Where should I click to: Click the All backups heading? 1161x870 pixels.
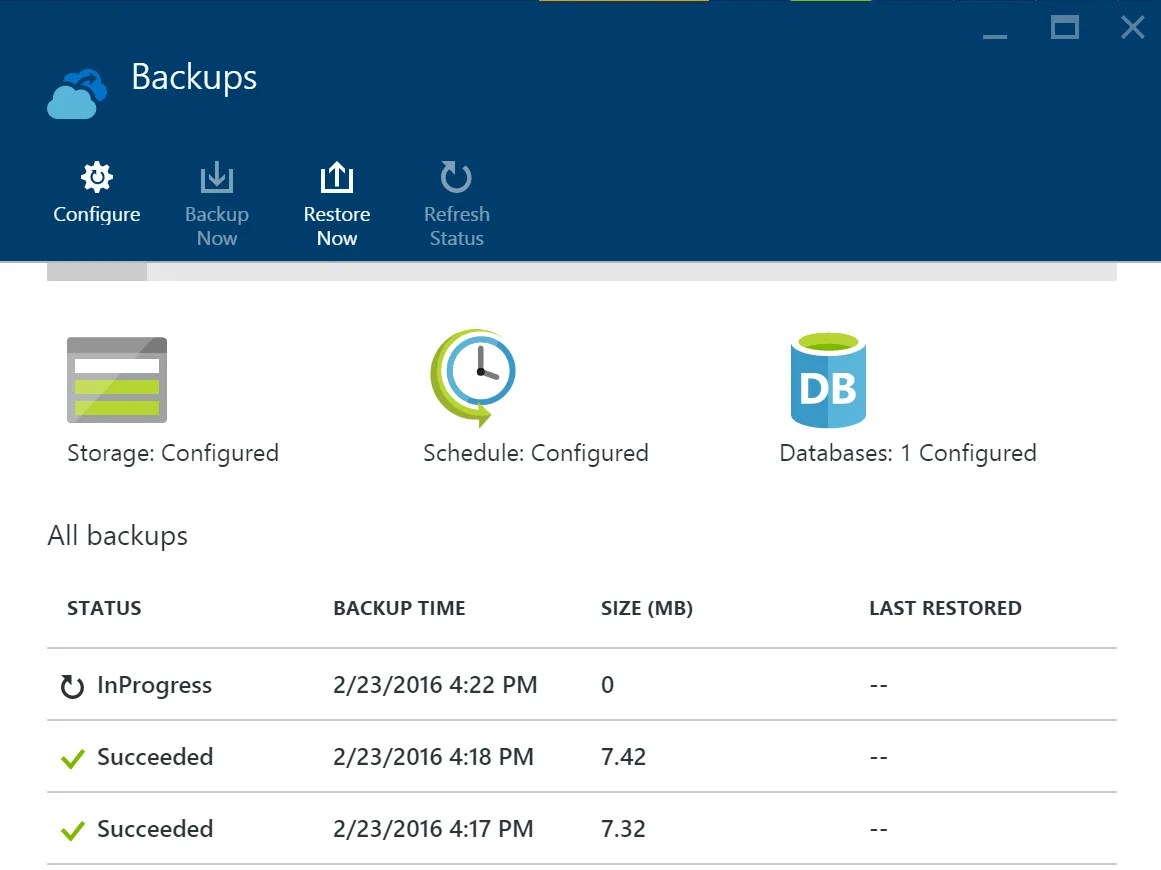(x=118, y=535)
